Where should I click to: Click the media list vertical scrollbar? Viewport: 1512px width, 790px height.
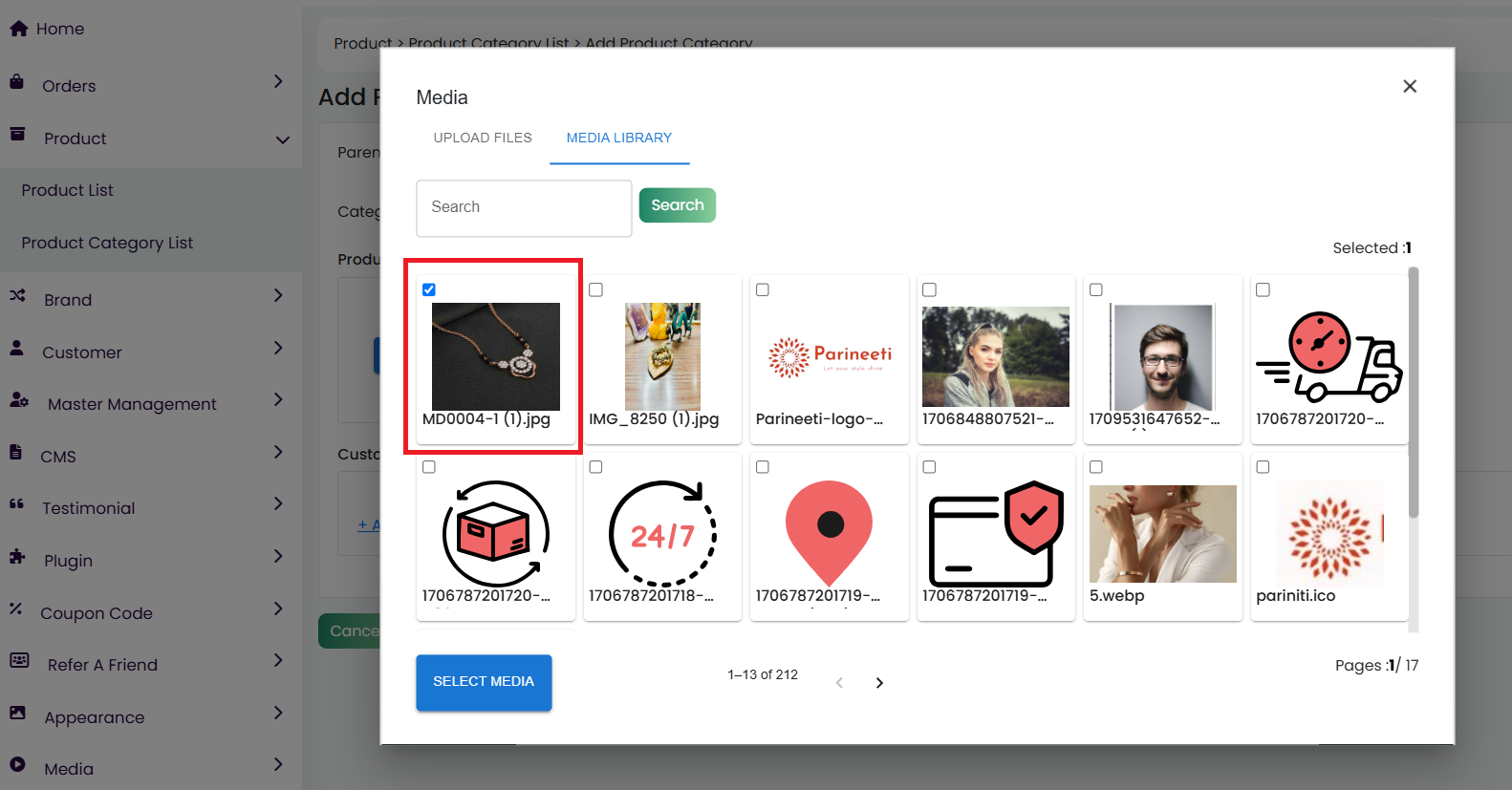tap(1413, 392)
